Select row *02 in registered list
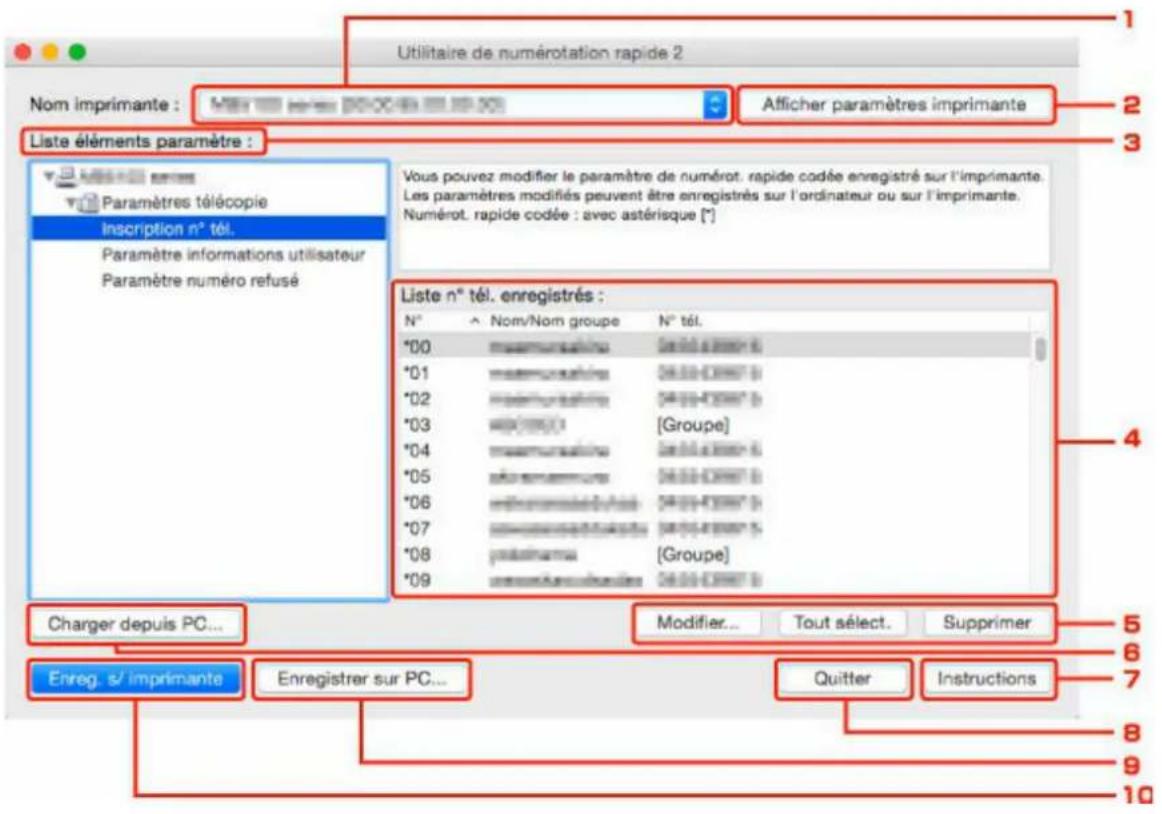 [x=714, y=399]
